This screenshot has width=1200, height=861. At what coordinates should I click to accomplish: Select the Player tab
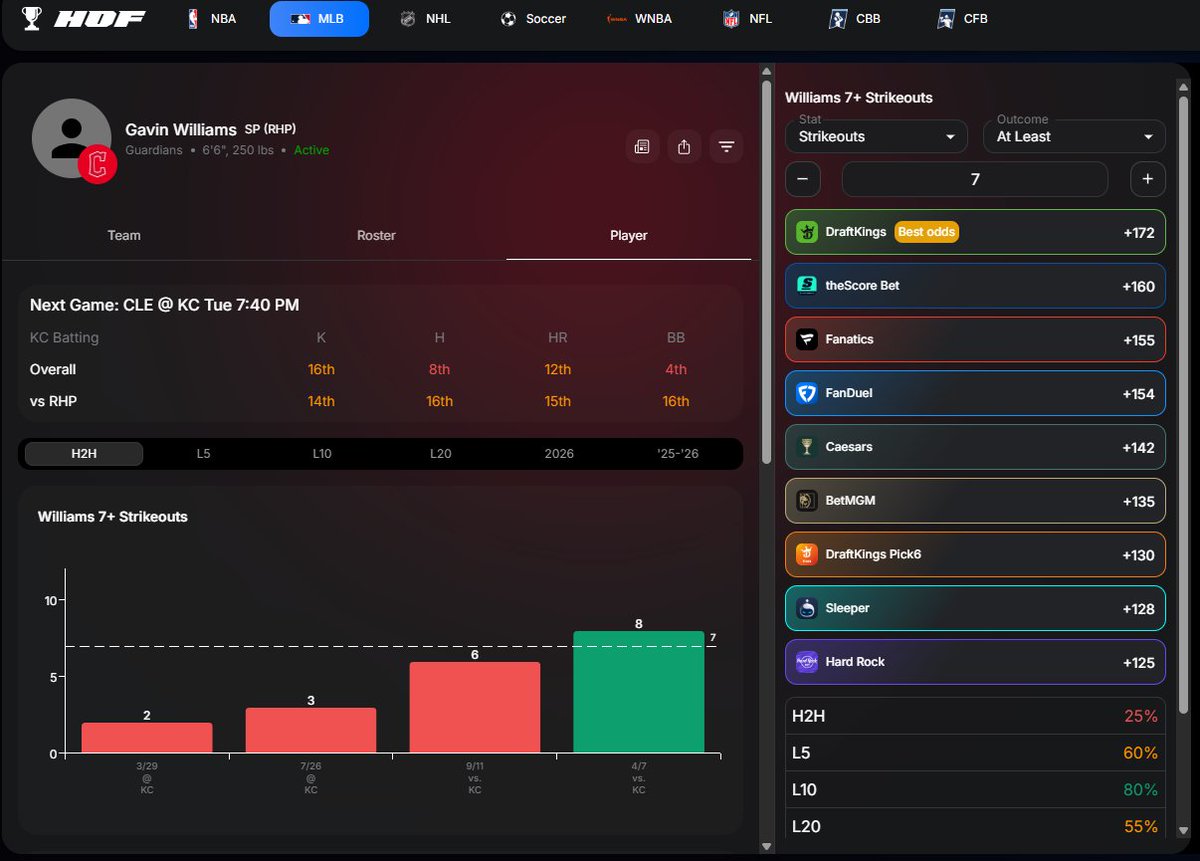(x=629, y=236)
